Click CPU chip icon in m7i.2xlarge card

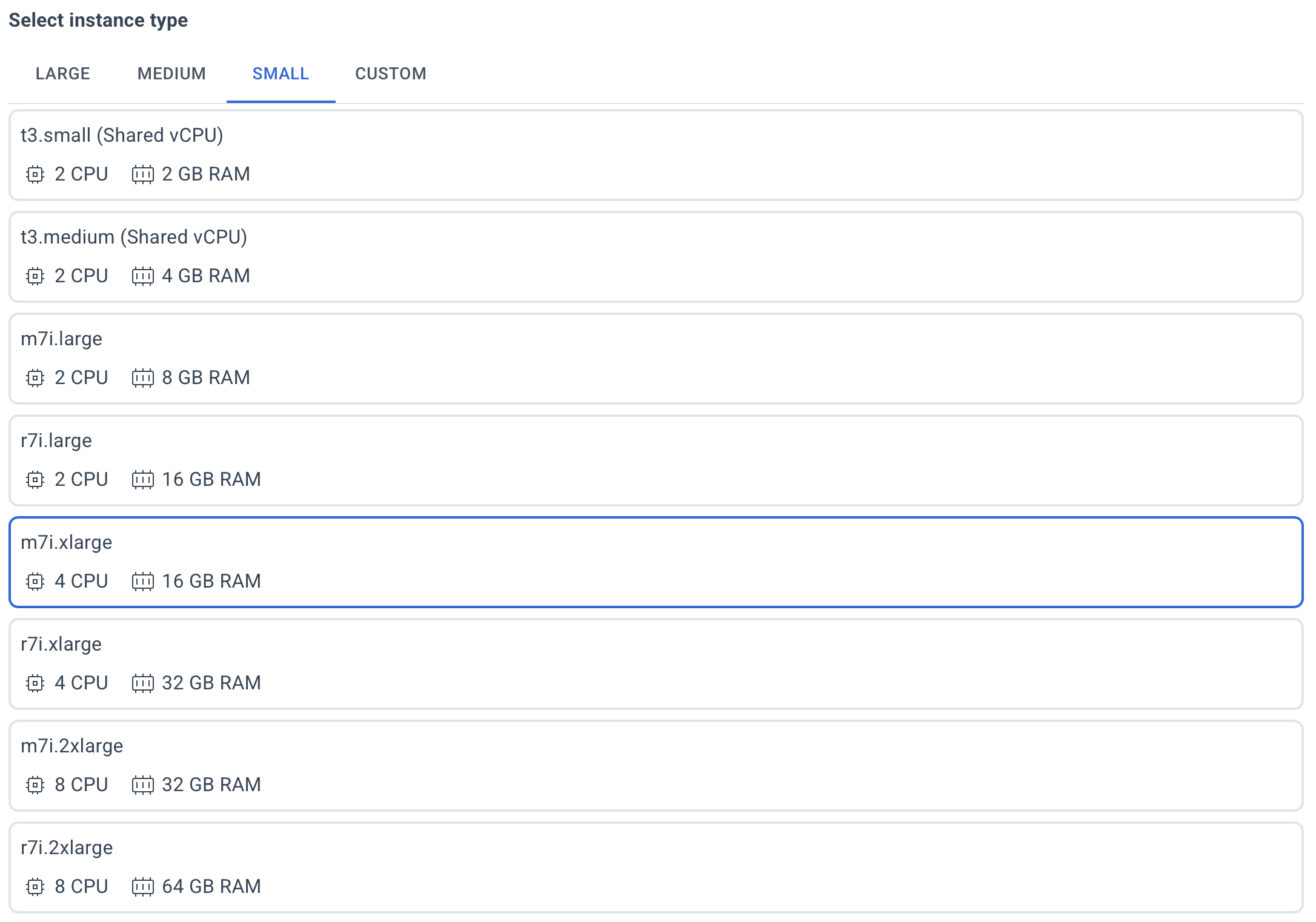click(x=35, y=785)
